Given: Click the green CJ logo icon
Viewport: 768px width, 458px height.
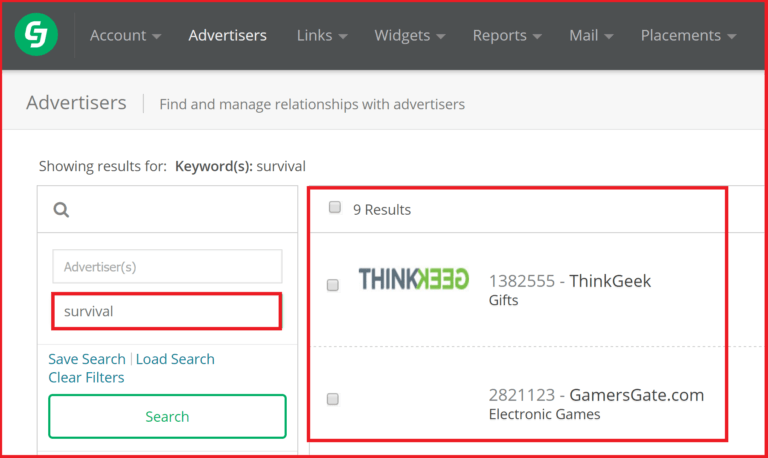Looking at the screenshot, I should (x=36, y=34).
